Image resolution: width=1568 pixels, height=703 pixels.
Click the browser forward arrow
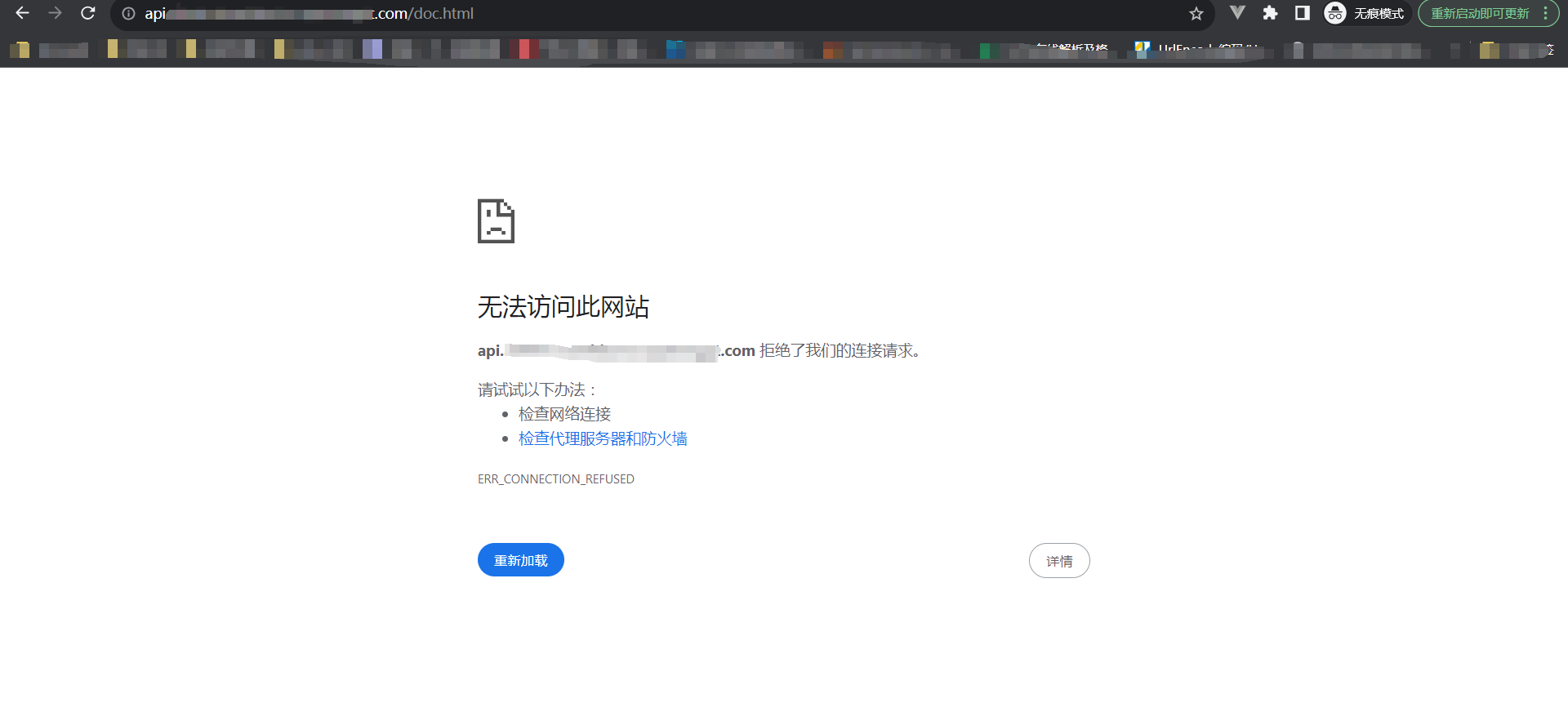(x=55, y=13)
